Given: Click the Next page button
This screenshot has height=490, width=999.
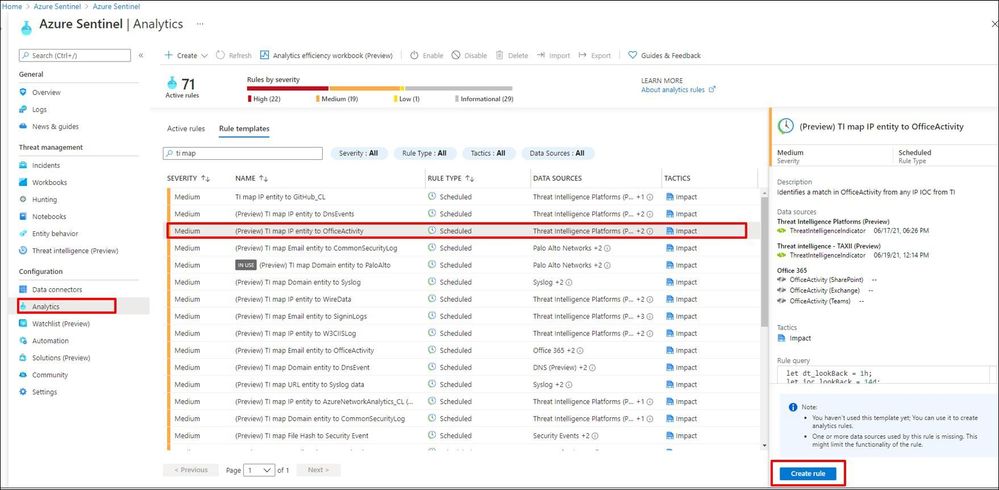Looking at the screenshot, I should (319, 470).
